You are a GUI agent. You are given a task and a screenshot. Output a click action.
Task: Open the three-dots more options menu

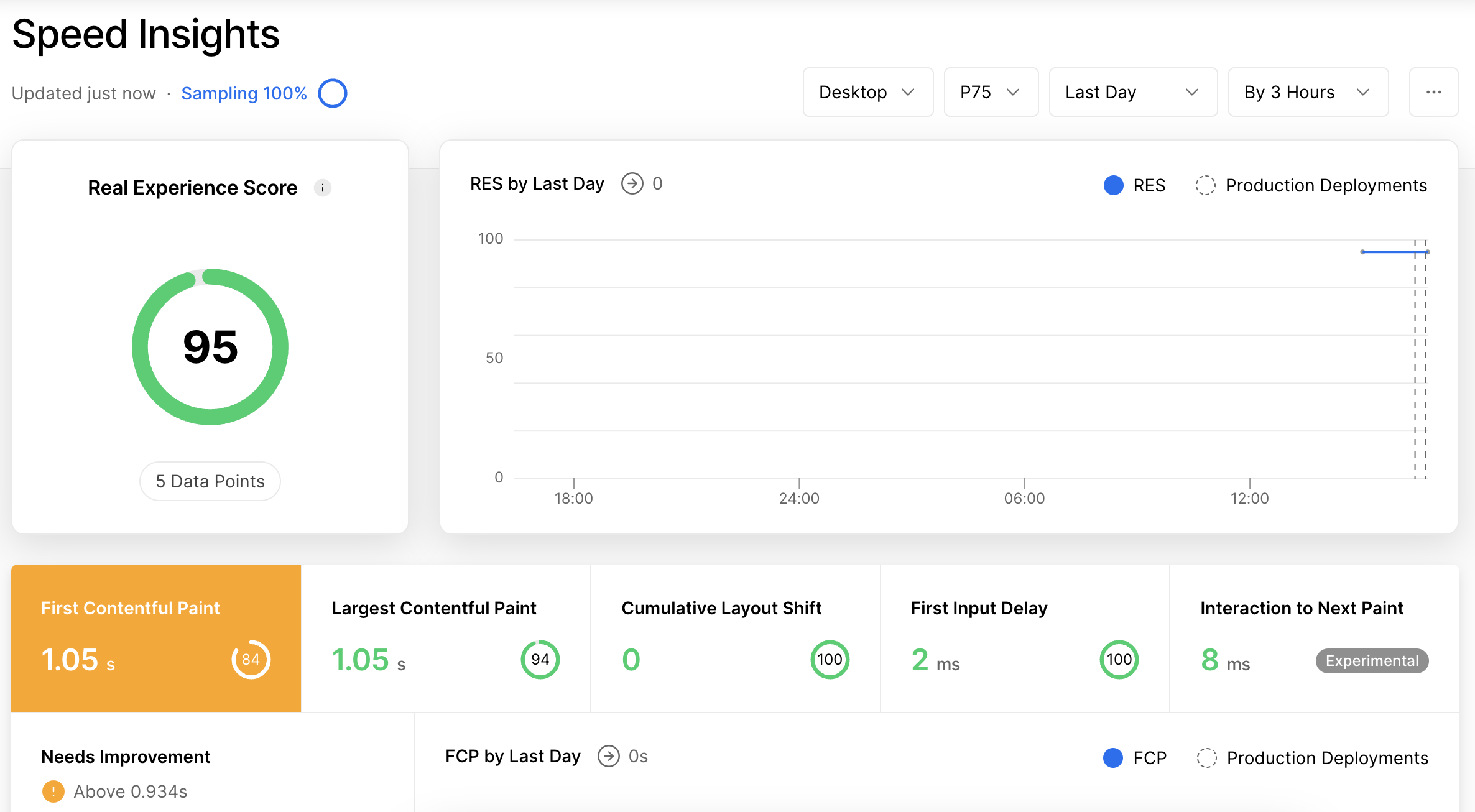(1433, 92)
